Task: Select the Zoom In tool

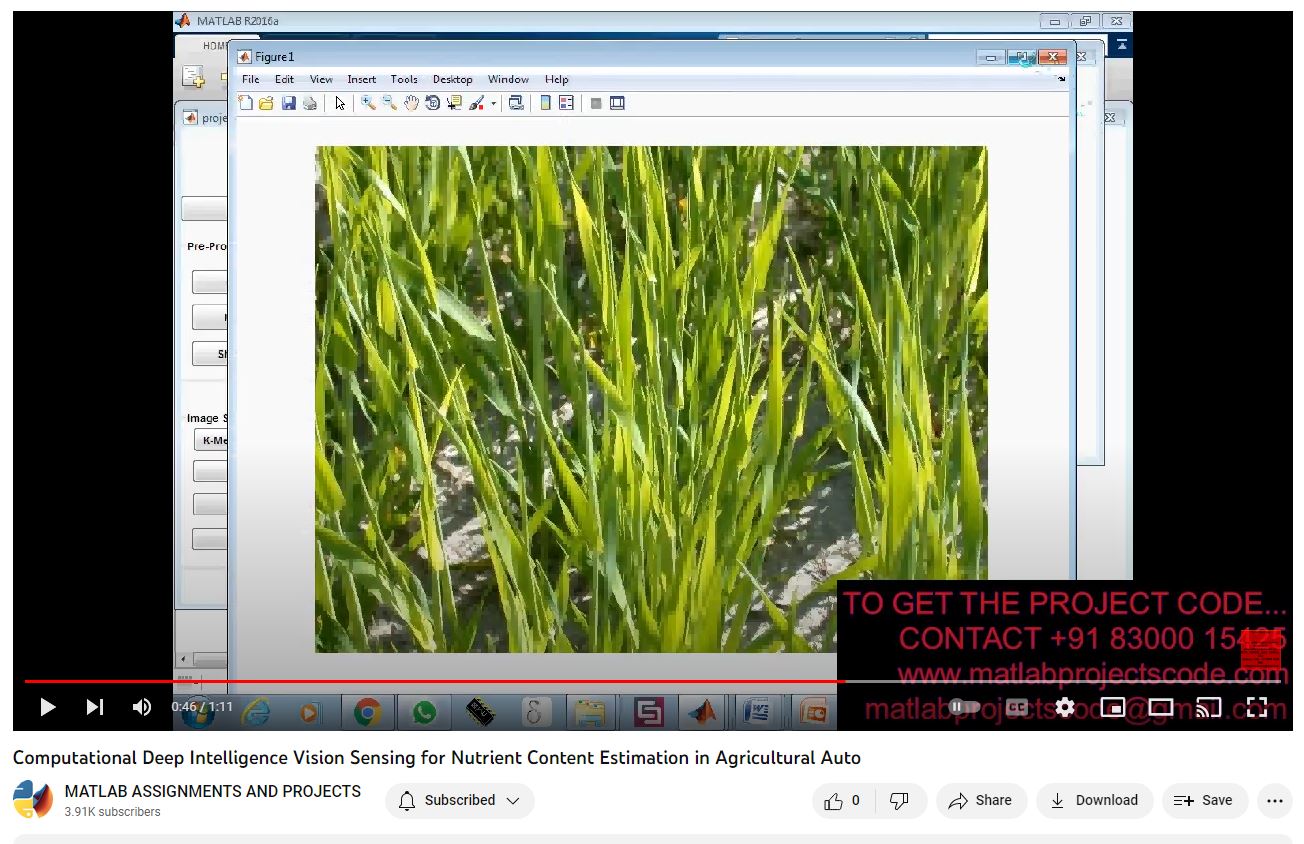Action: tap(368, 103)
